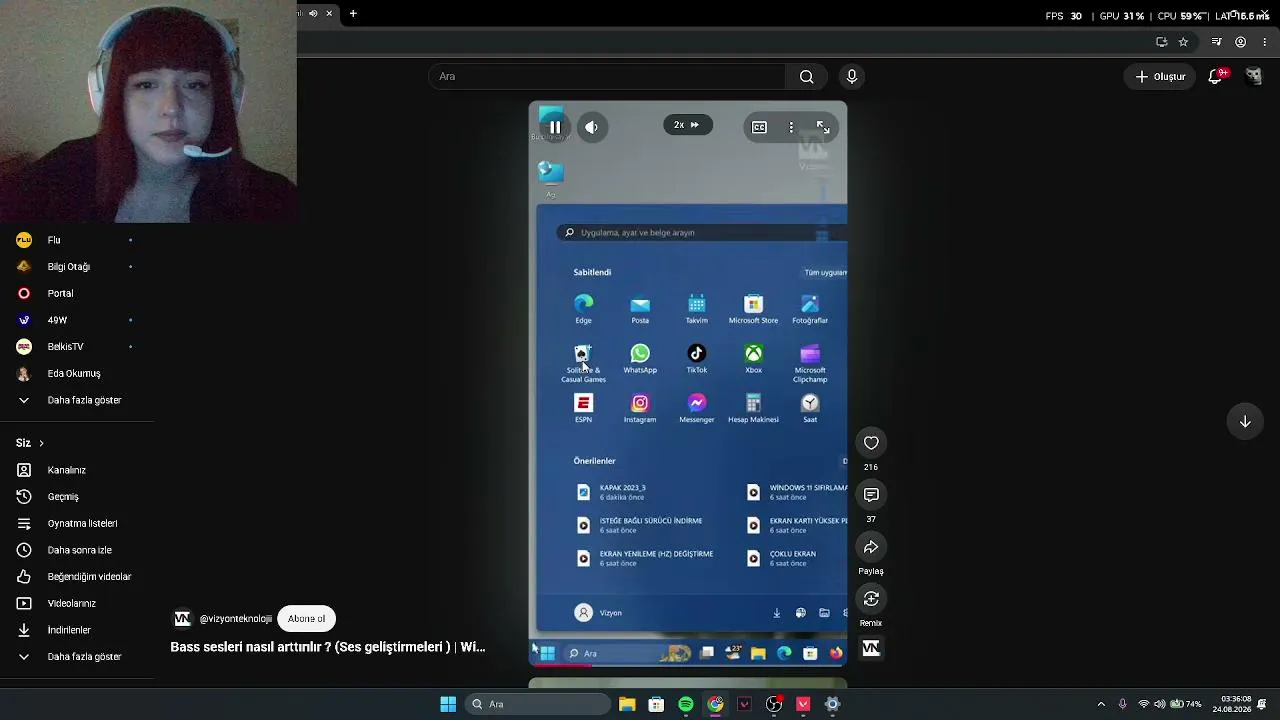Like the Shorts video

pyautogui.click(x=871, y=443)
